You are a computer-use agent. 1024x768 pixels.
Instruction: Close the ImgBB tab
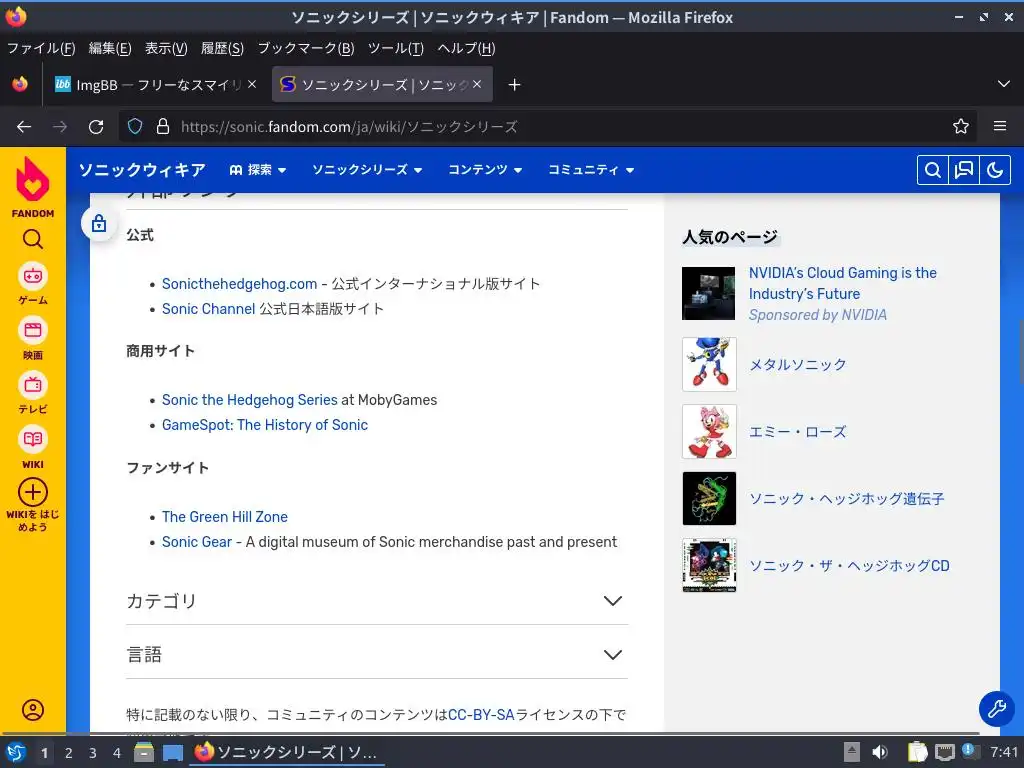point(252,84)
